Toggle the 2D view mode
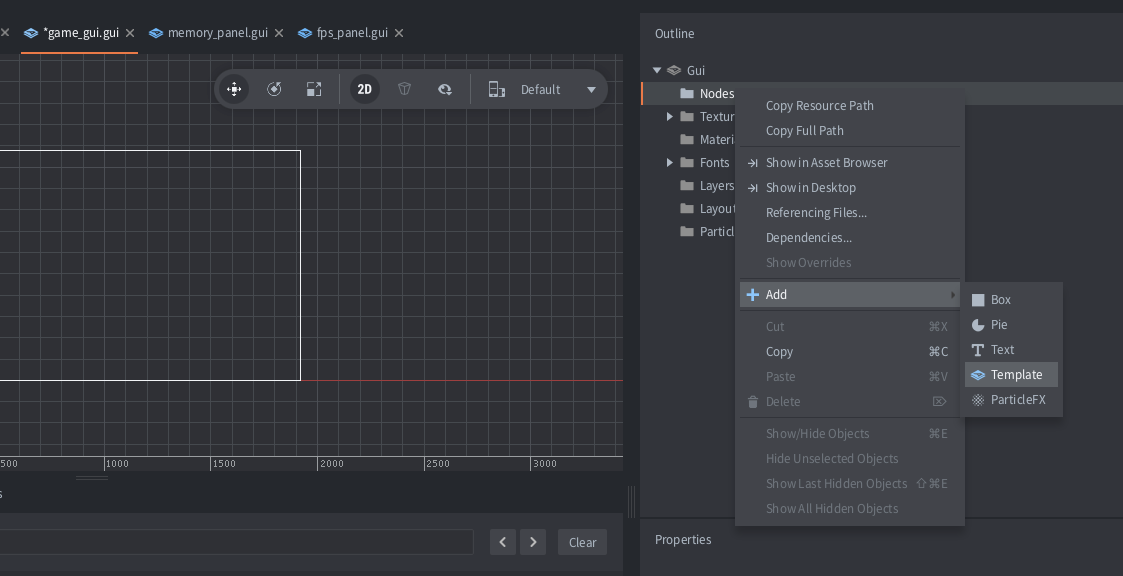Screen dimensions: 1123x576 [x=364, y=89]
